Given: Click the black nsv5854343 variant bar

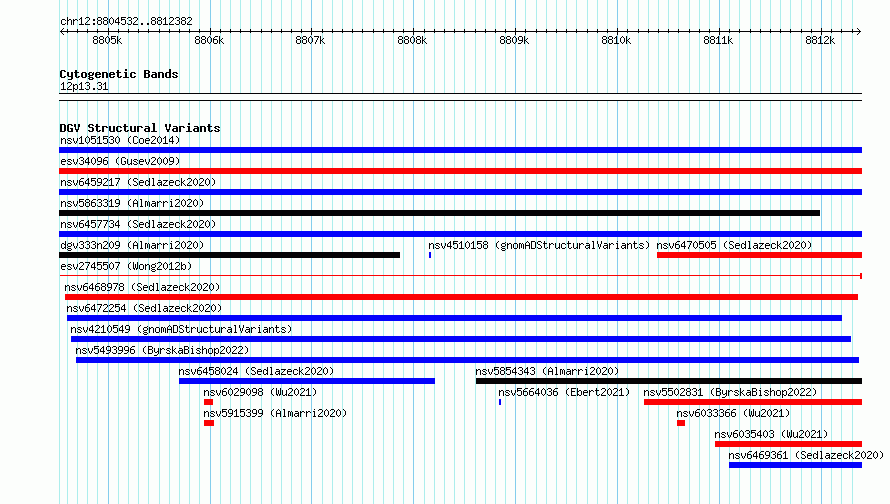Looking at the screenshot, I should (669, 381).
